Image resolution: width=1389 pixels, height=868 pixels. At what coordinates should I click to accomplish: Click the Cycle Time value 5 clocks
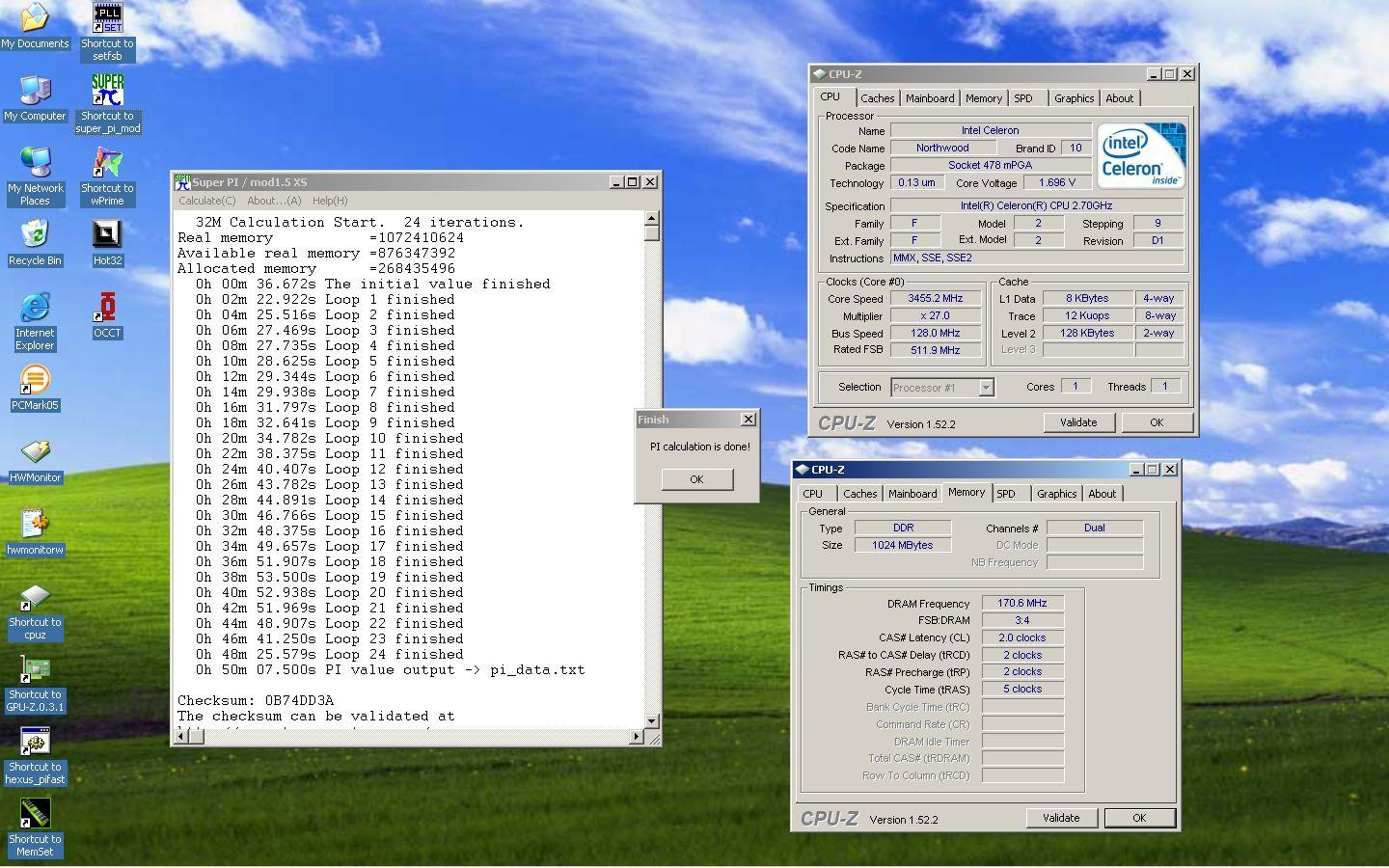click(x=1022, y=691)
